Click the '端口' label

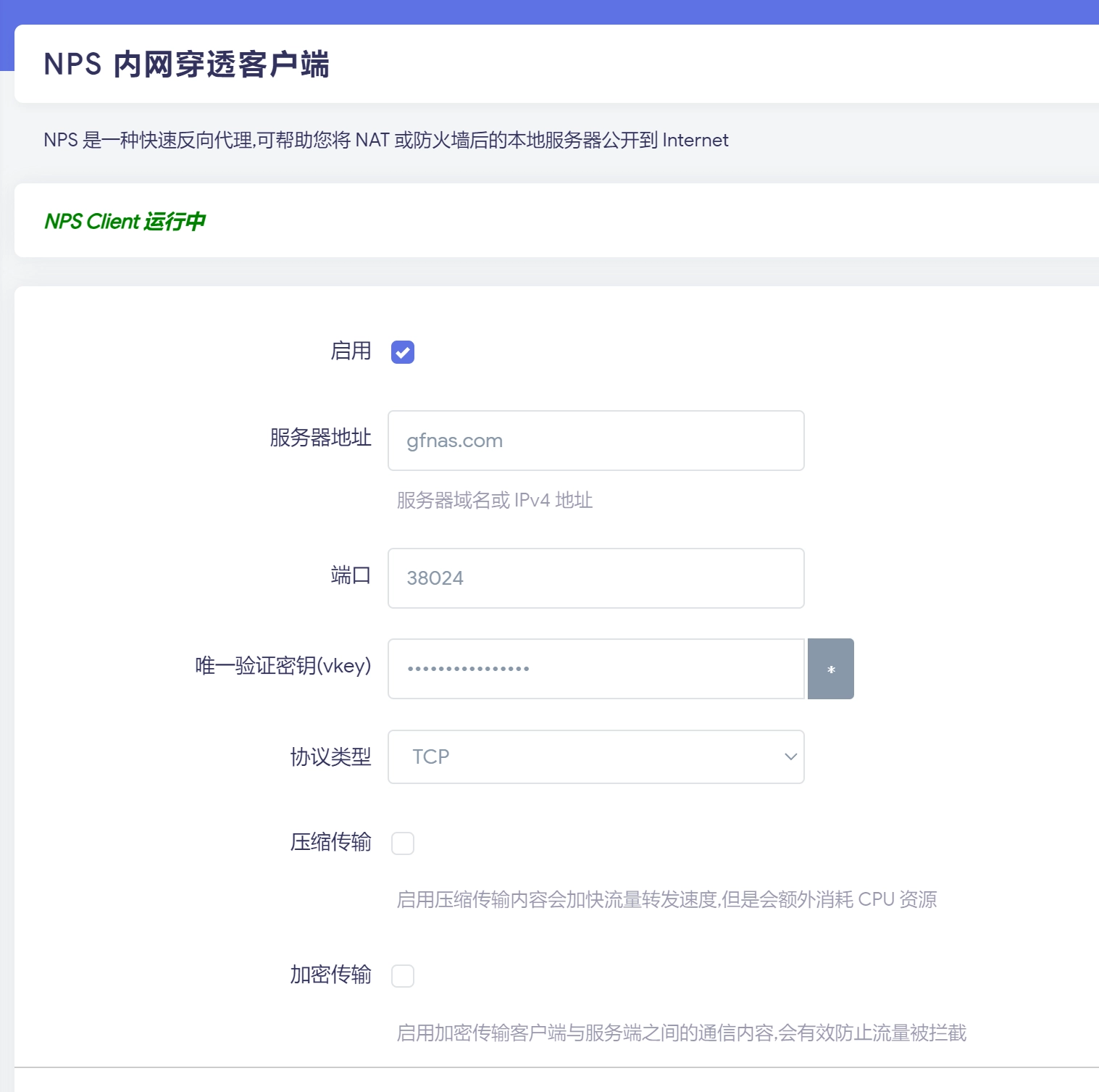click(x=351, y=575)
